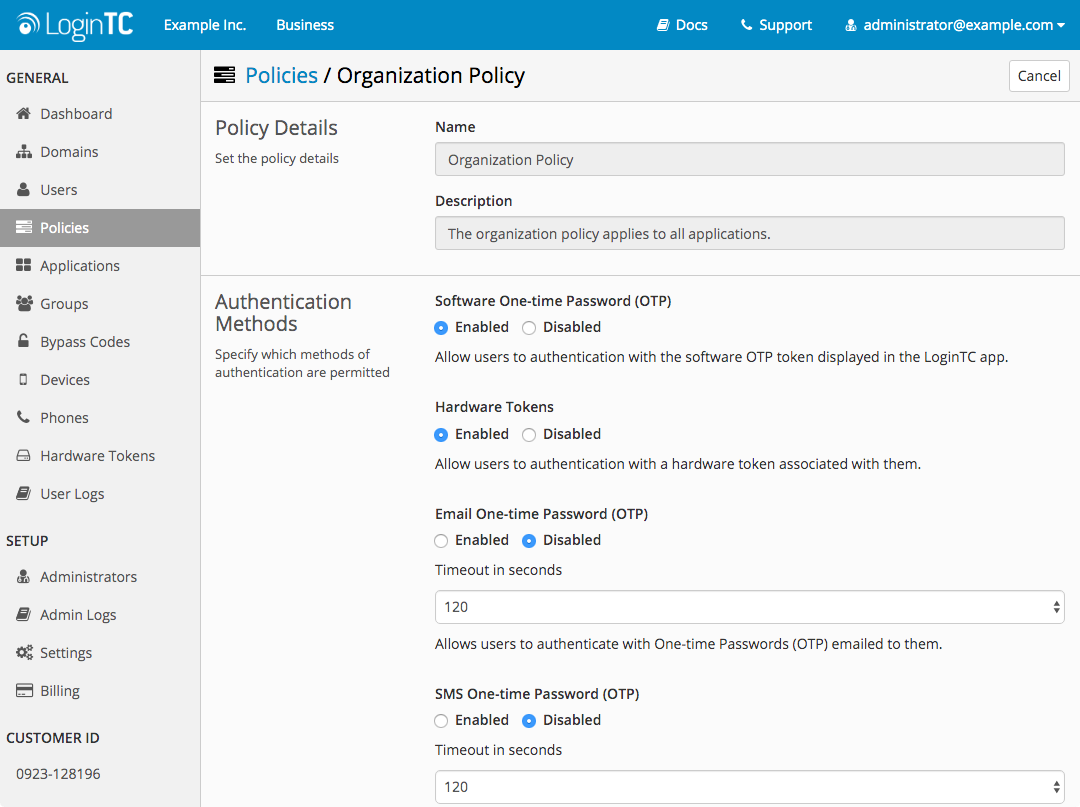Viewport: 1080px width, 807px height.
Task: Click Business plan link in header
Action: 305,25
